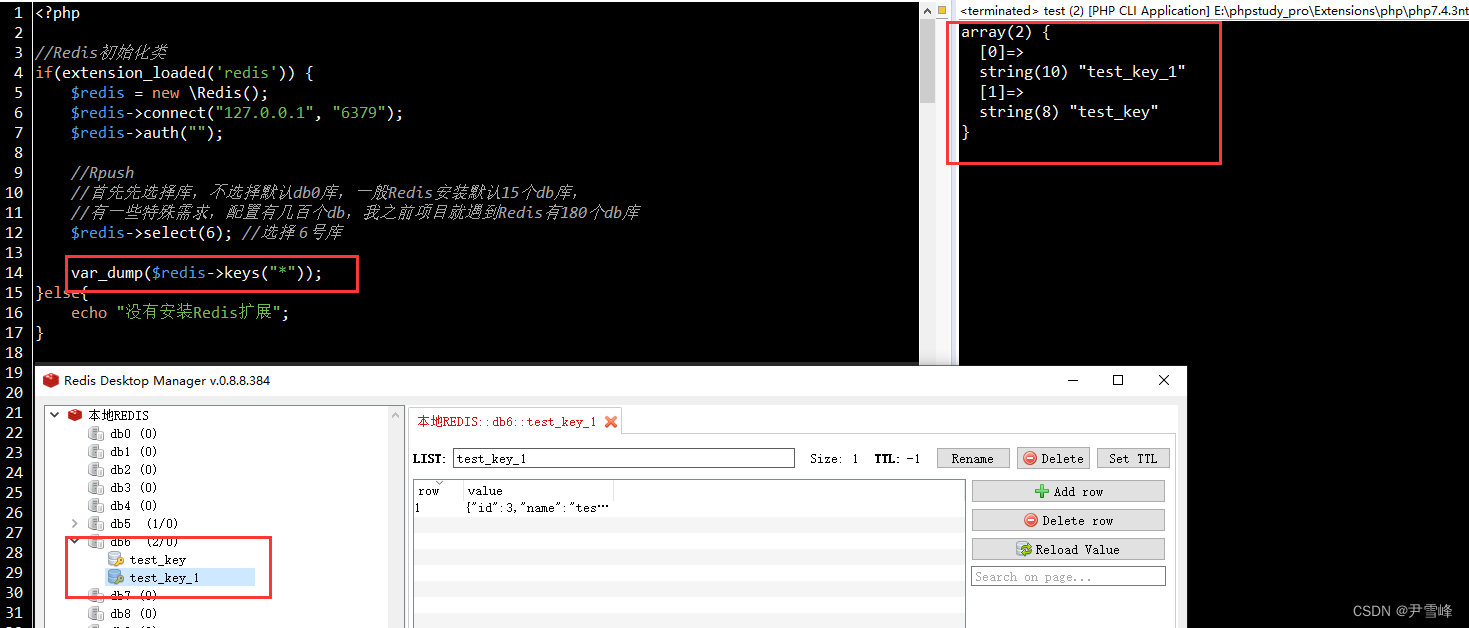Click the Redis server icon next to 本地REDIS

click(x=75, y=415)
